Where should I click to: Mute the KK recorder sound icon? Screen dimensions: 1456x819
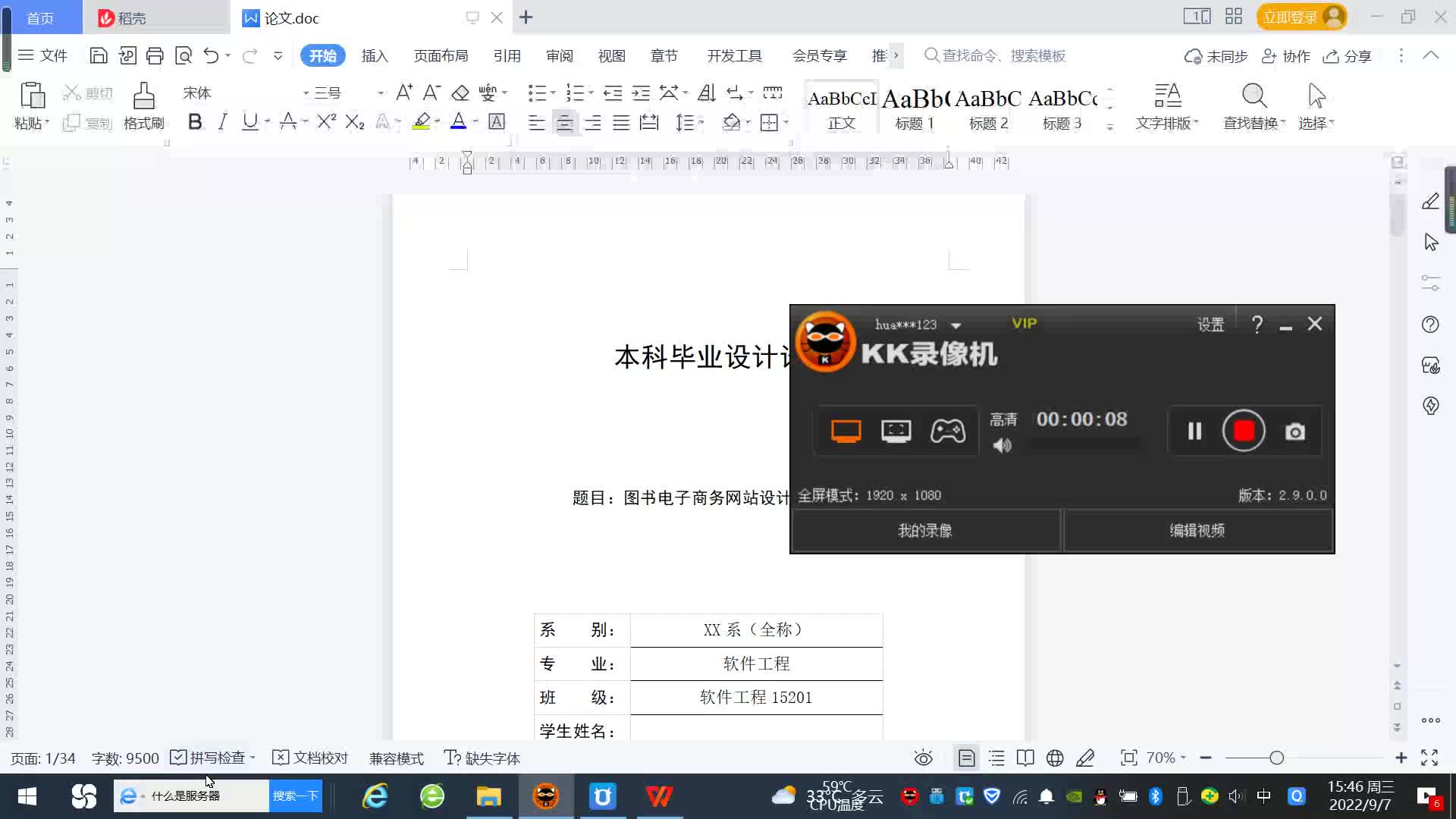coord(1002,446)
